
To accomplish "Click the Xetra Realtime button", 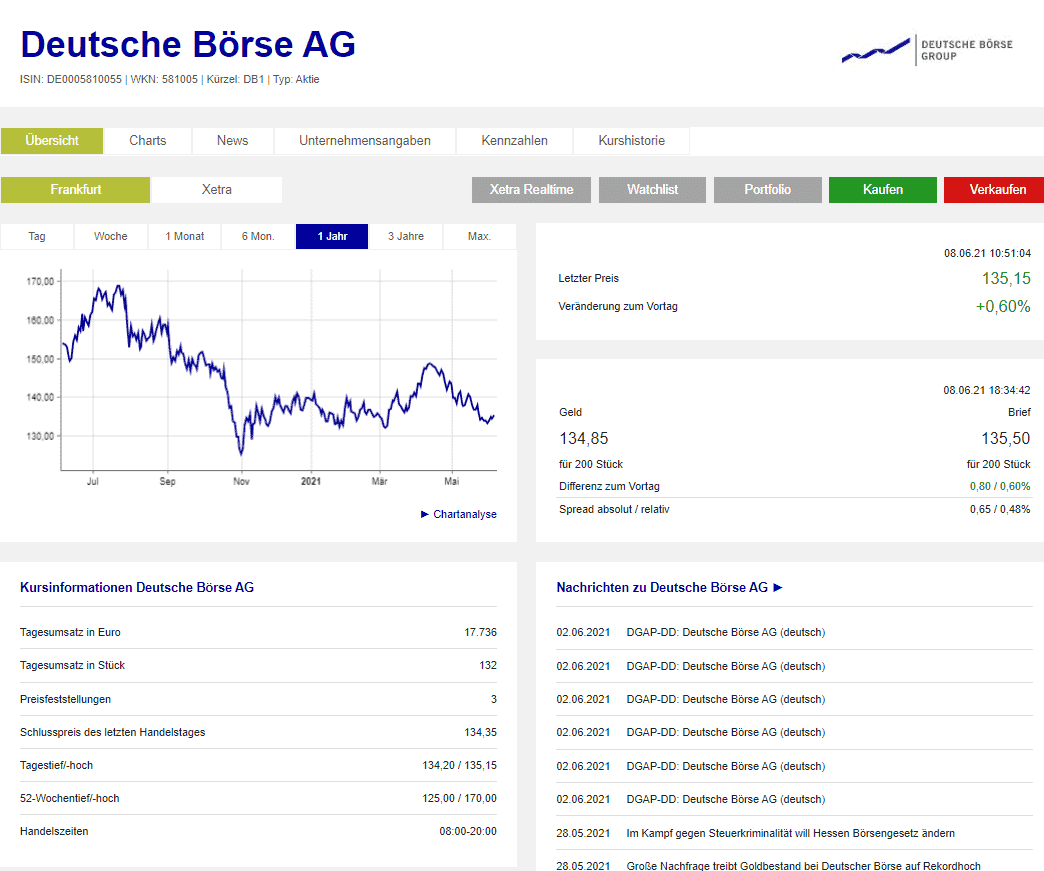I will pos(531,190).
